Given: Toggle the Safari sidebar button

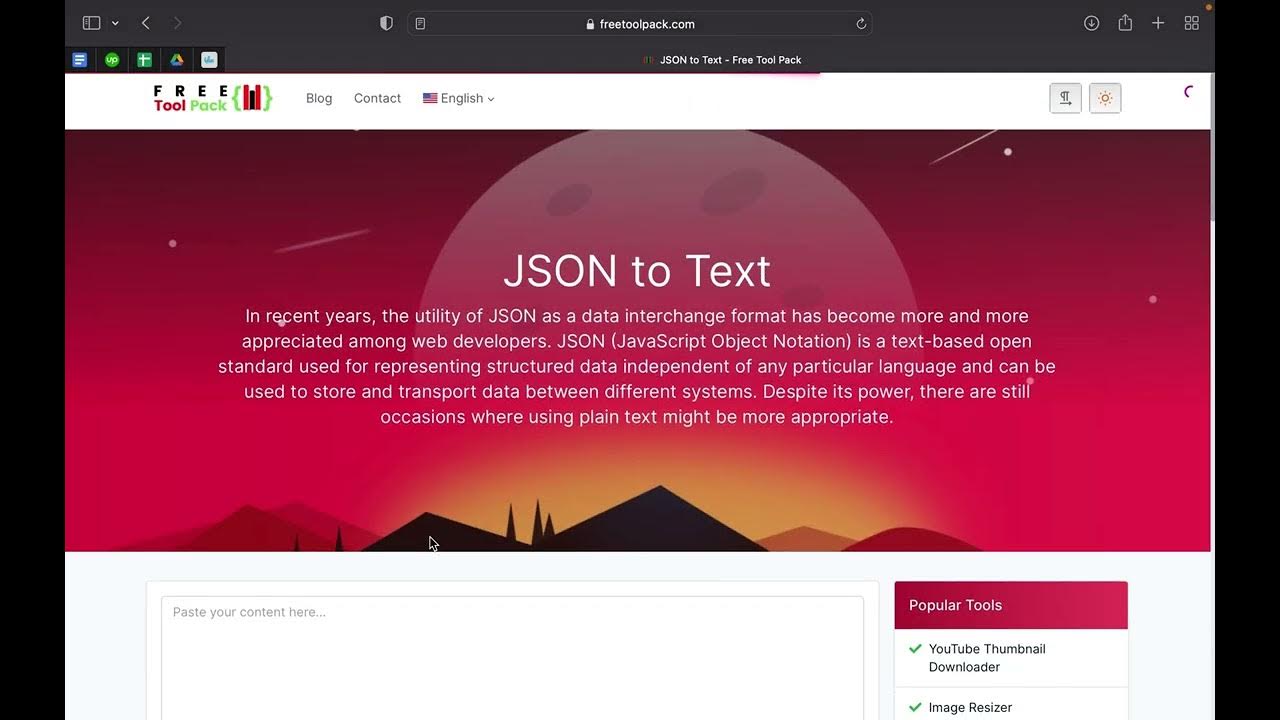Looking at the screenshot, I should 91,23.
